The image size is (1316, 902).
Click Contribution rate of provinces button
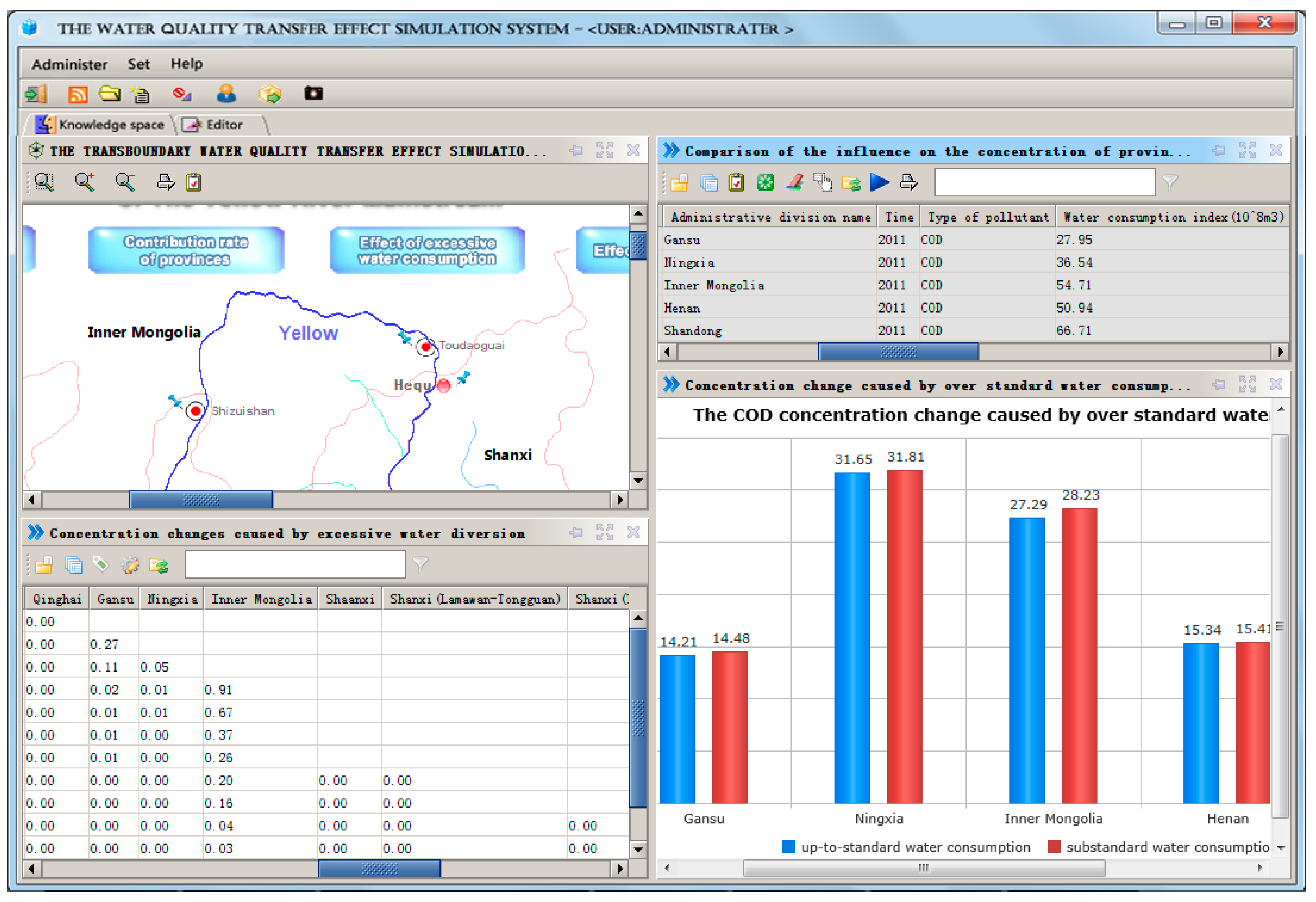coord(186,251)
